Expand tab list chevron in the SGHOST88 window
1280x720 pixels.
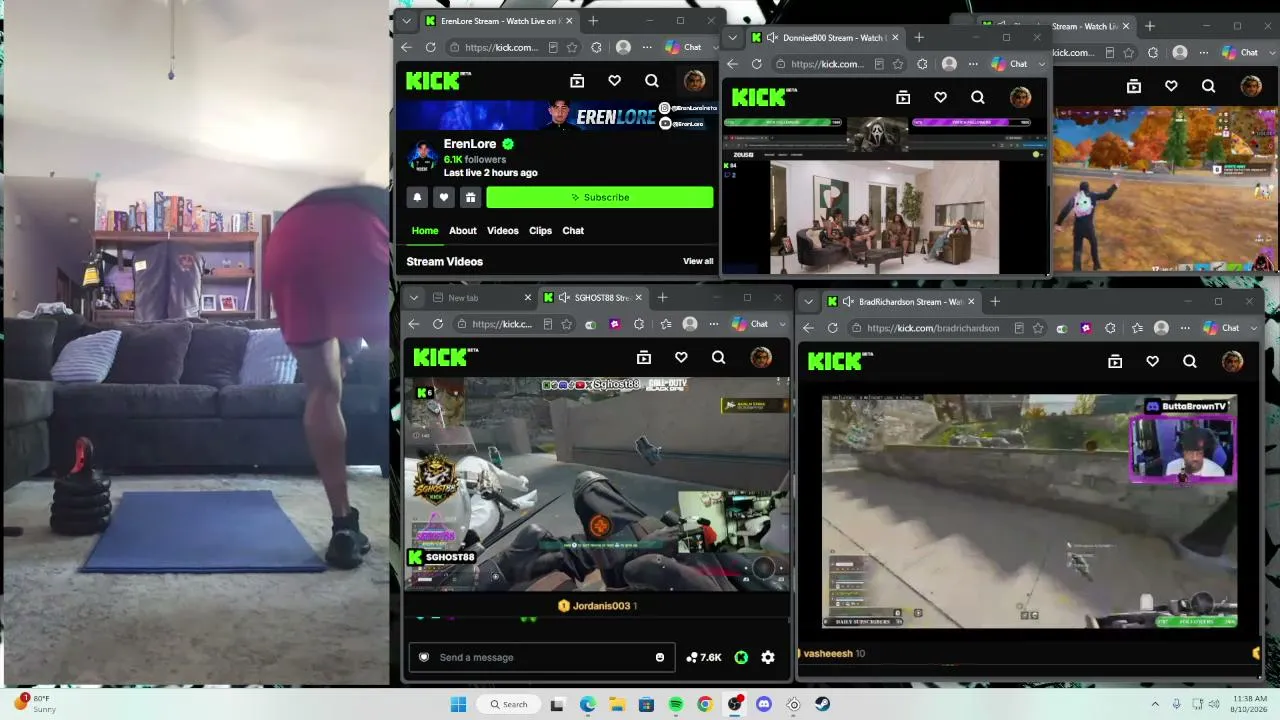413,298
